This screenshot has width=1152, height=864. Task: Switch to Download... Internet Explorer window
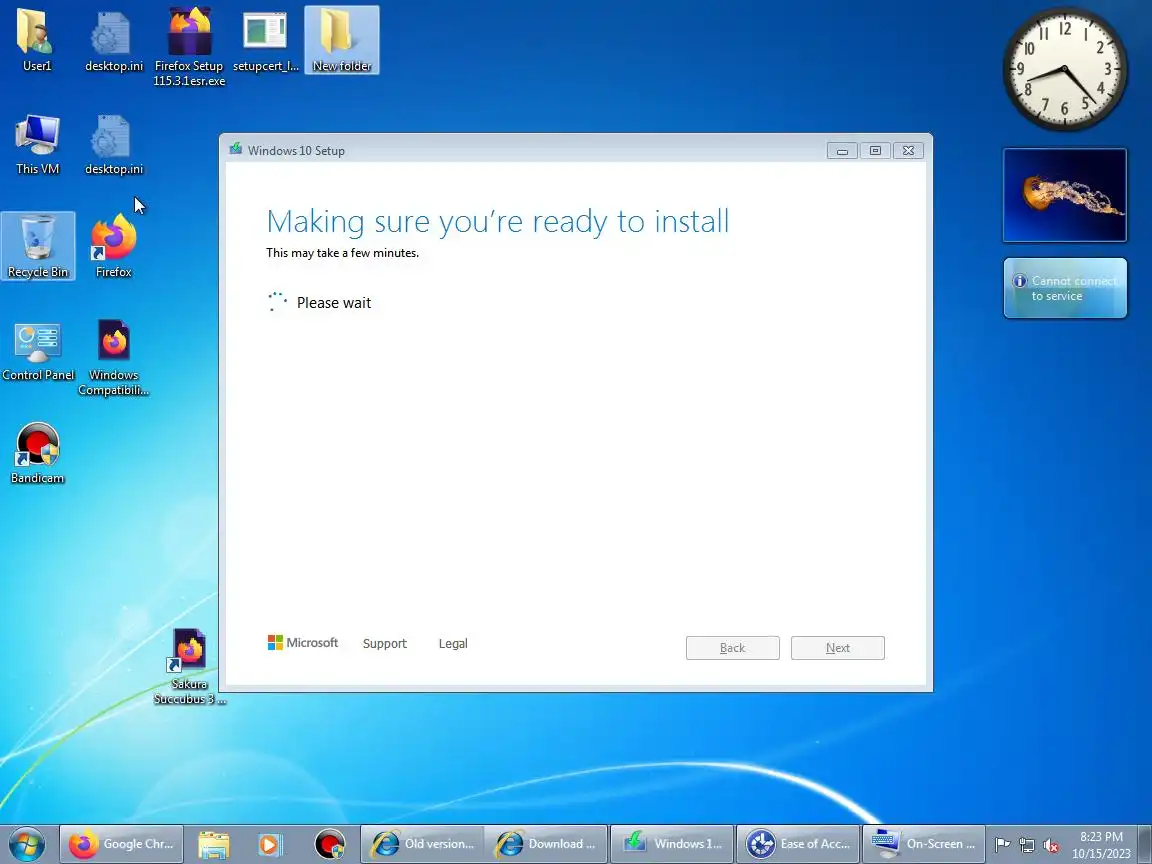(x=547, y=844)
